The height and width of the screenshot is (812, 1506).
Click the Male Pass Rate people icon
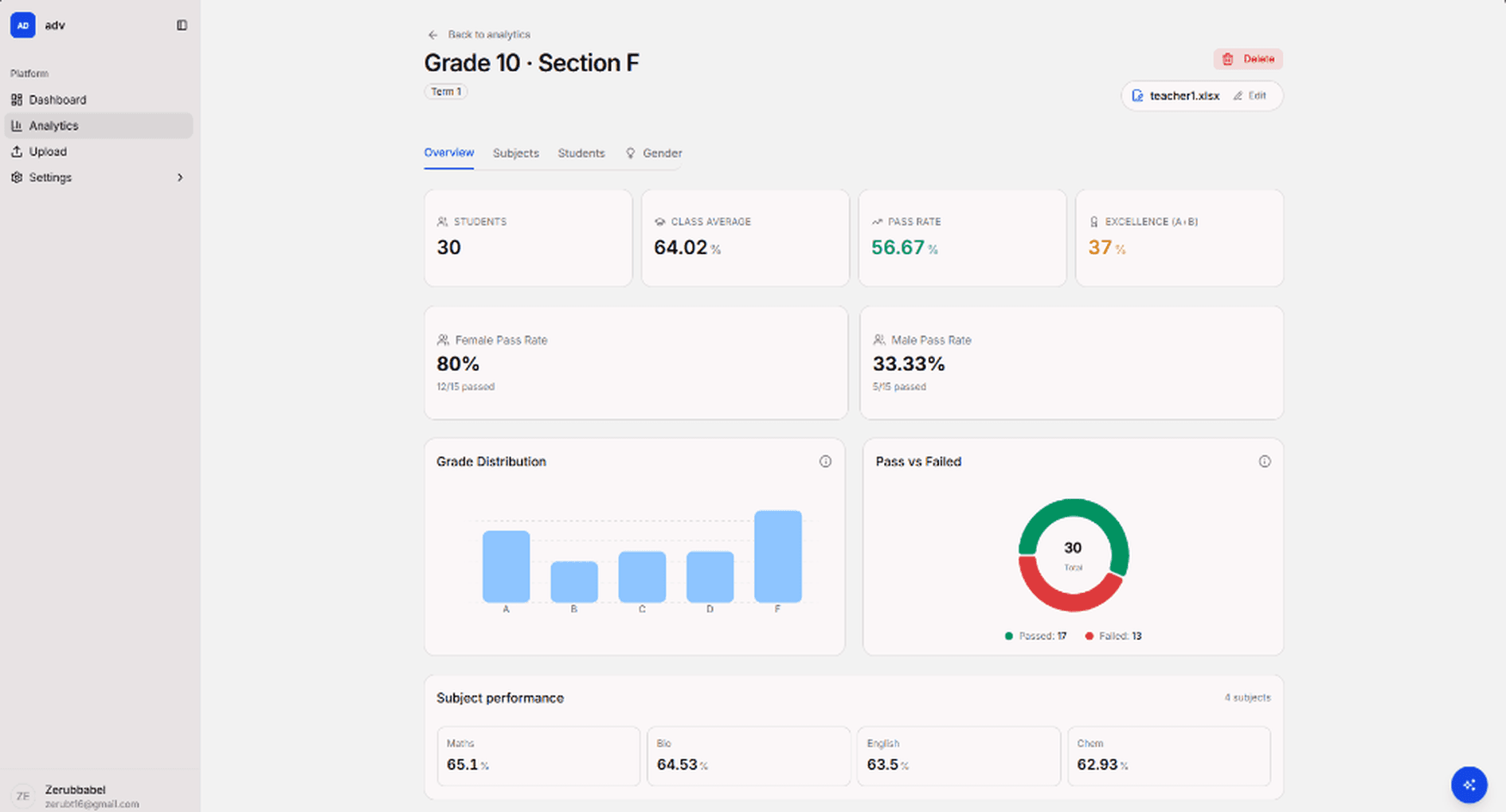click(x=879, y=340)
